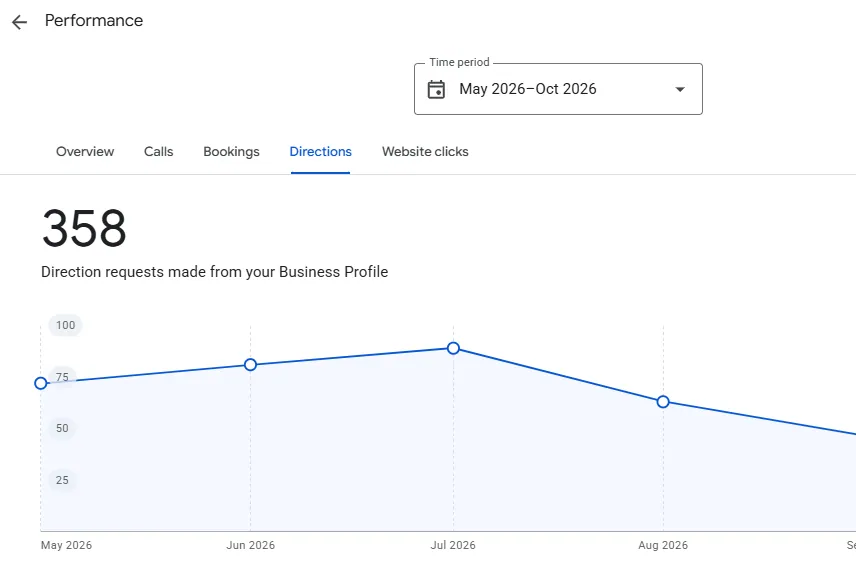The height and width of the screenshot is (566, 856).
Task: Select the Aug 2026 data point
Action: coord(663,402)
